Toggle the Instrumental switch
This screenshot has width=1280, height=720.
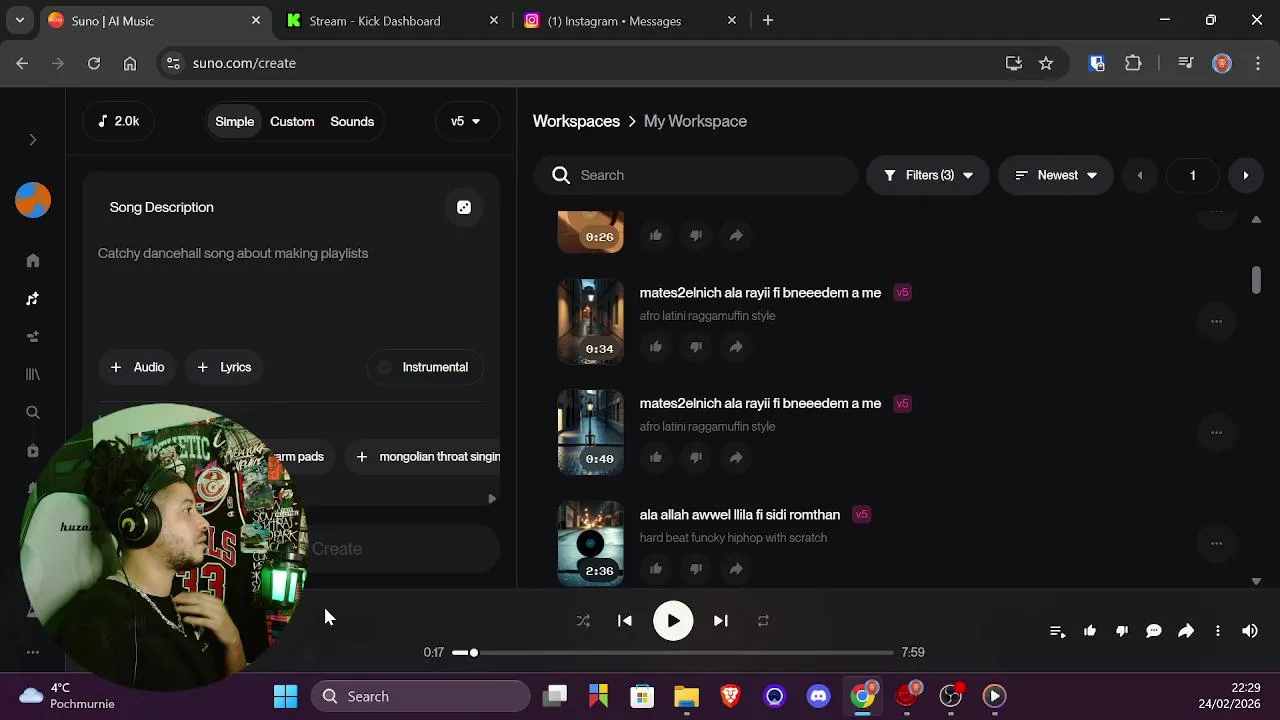point(424,367)
